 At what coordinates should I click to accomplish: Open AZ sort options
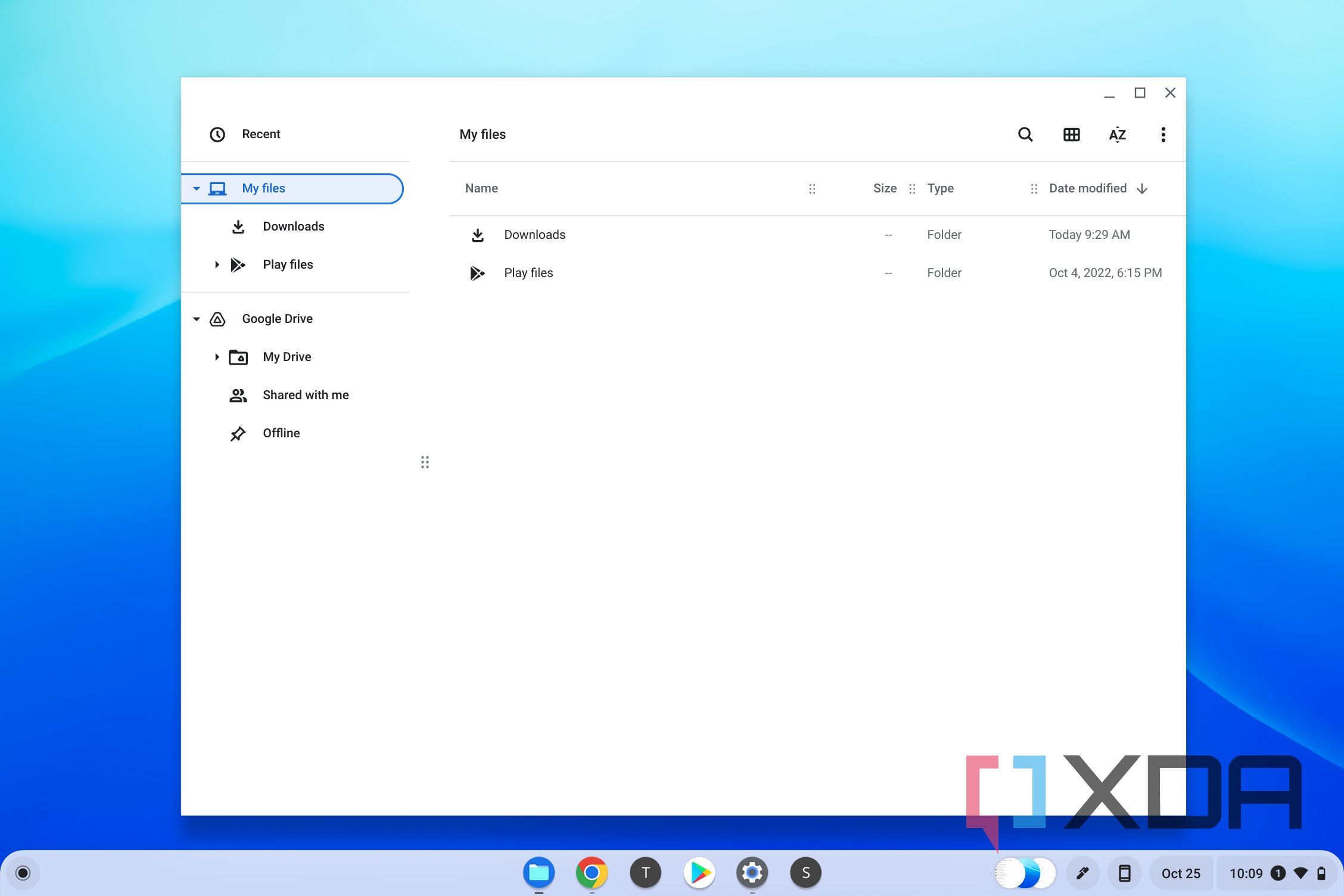1117,135
